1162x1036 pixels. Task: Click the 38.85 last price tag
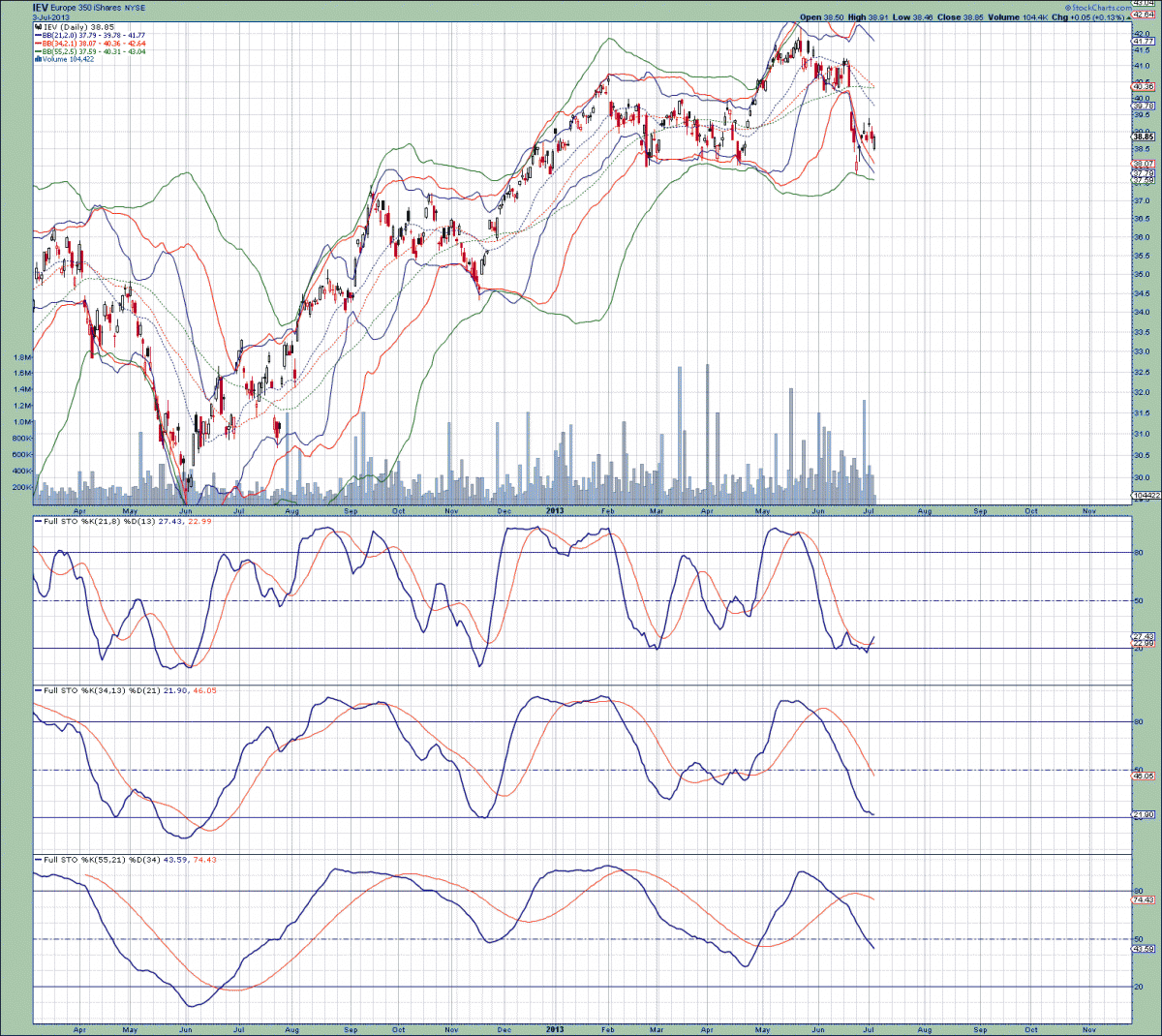coord(1143,137)
